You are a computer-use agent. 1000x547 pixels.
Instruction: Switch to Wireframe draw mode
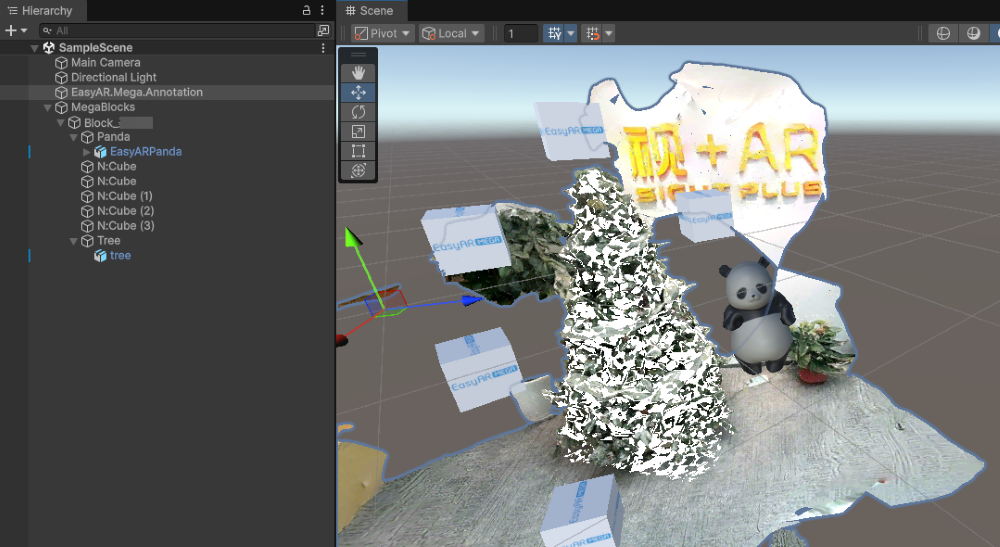pyautogui.click(x=943, y=33)
